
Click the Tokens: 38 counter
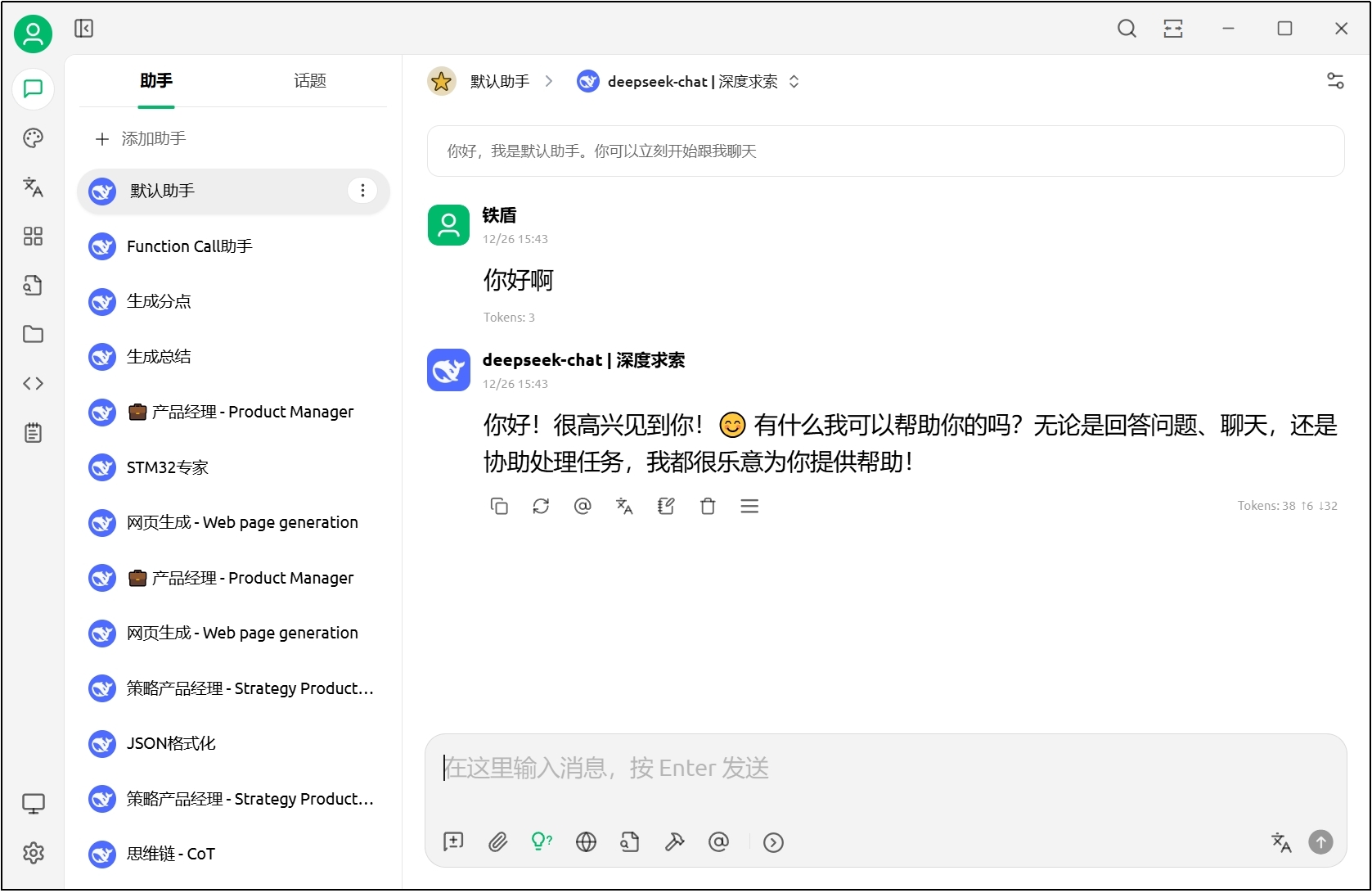(x=1287, y=506)
